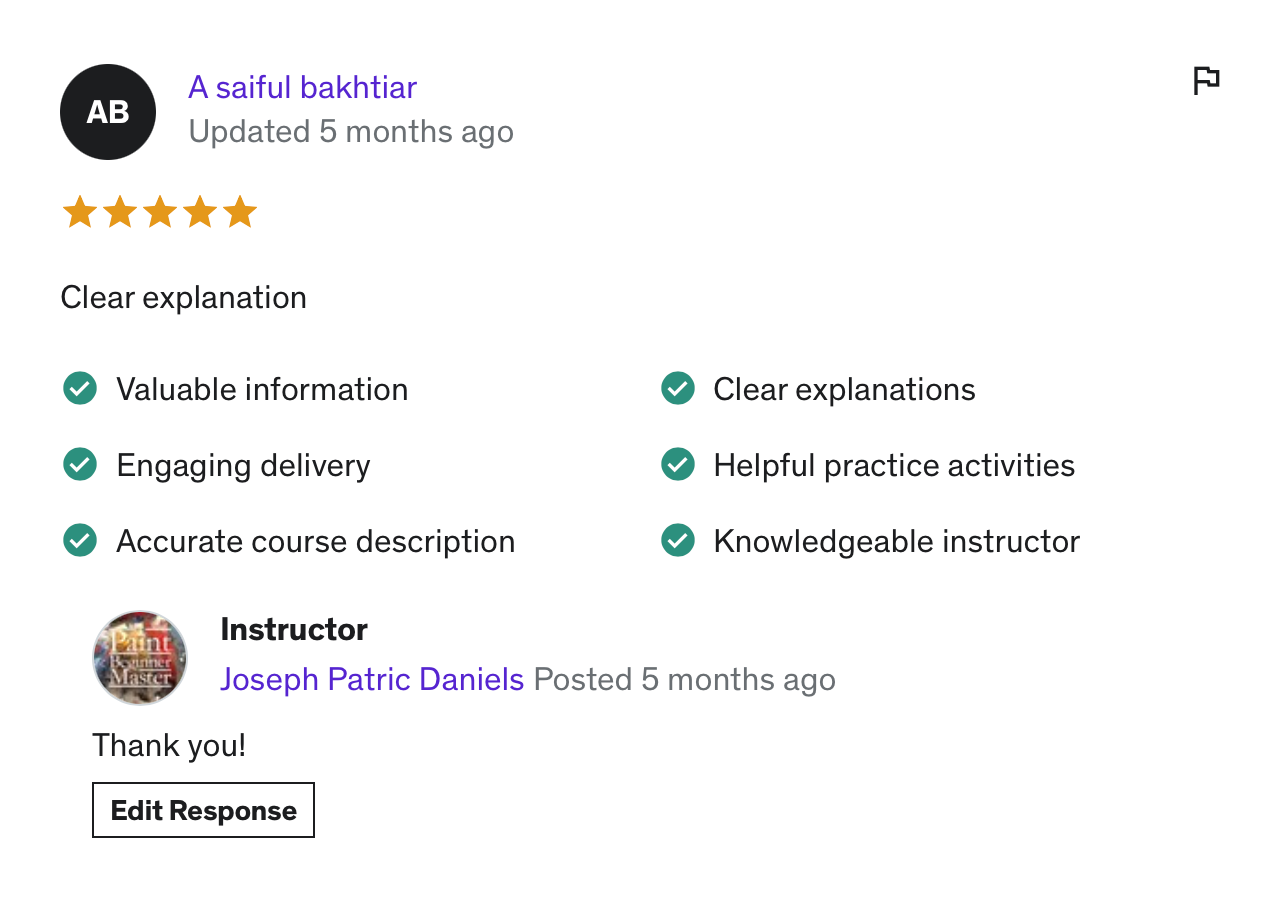Click the report flag icon
Image resolution: width=1286 pixels, height=900 pixels.
1206,80
